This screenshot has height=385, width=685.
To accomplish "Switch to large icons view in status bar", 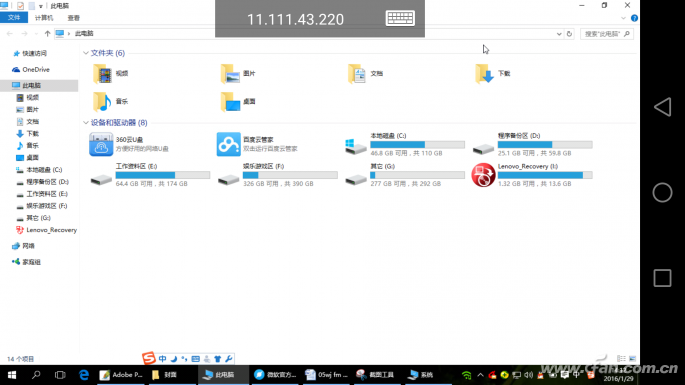I will (x=632, y=358).
